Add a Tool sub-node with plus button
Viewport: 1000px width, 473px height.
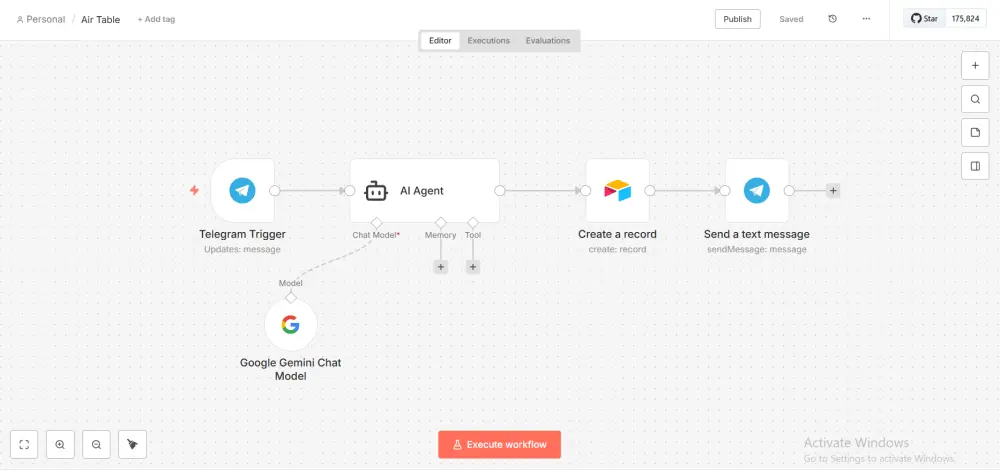click(473, 267)
